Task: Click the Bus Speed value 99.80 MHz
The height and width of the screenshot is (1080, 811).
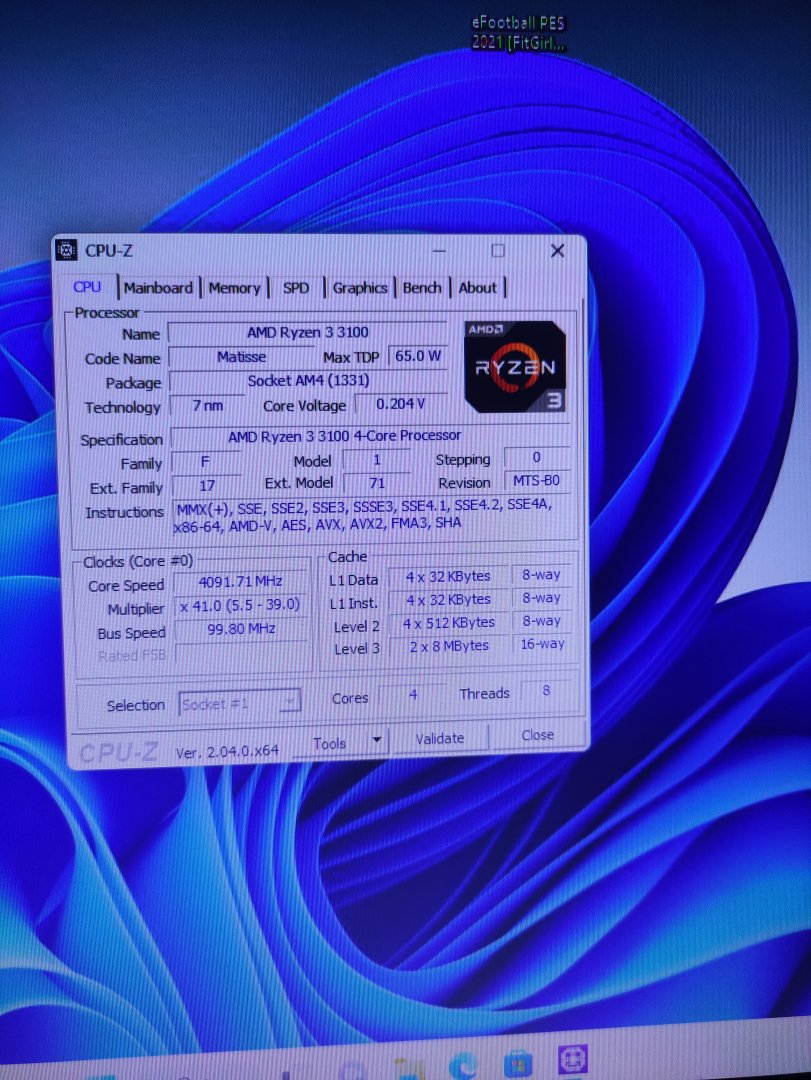Action: coord(240,628)
